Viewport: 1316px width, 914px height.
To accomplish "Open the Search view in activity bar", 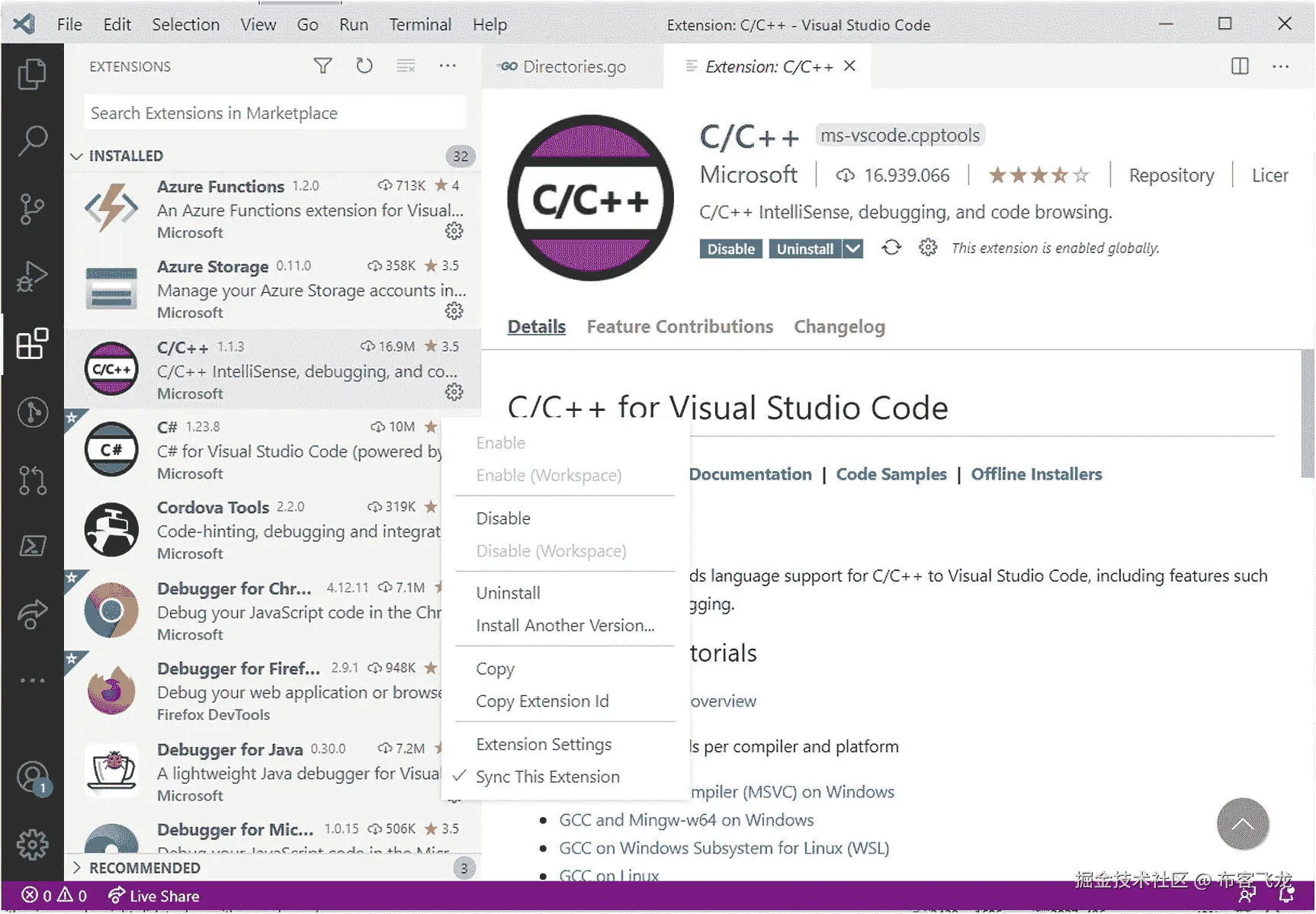I will pyautogui.click(x=32, y=140).
